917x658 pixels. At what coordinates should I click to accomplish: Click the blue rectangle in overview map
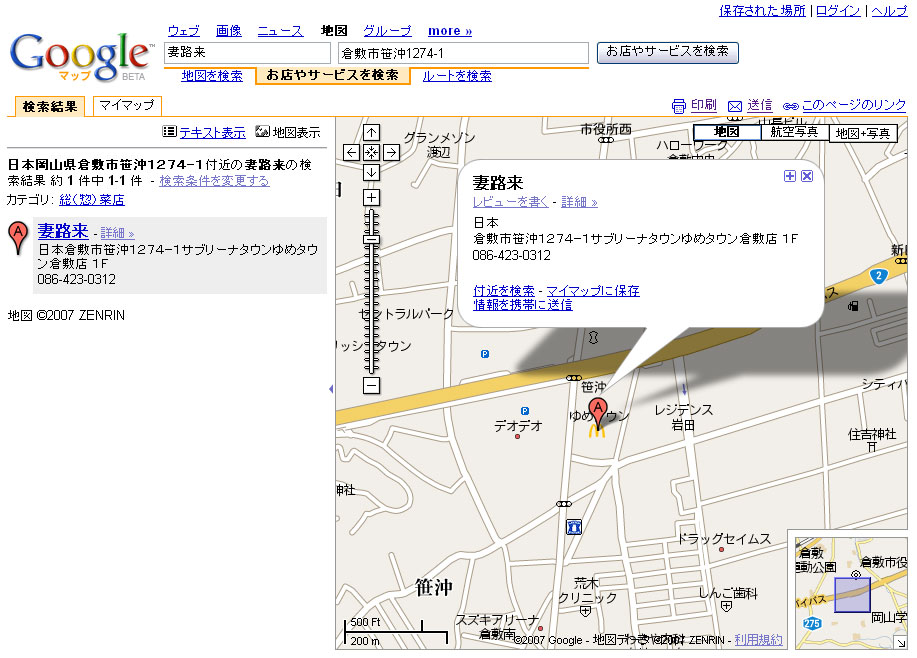[852, 595]
